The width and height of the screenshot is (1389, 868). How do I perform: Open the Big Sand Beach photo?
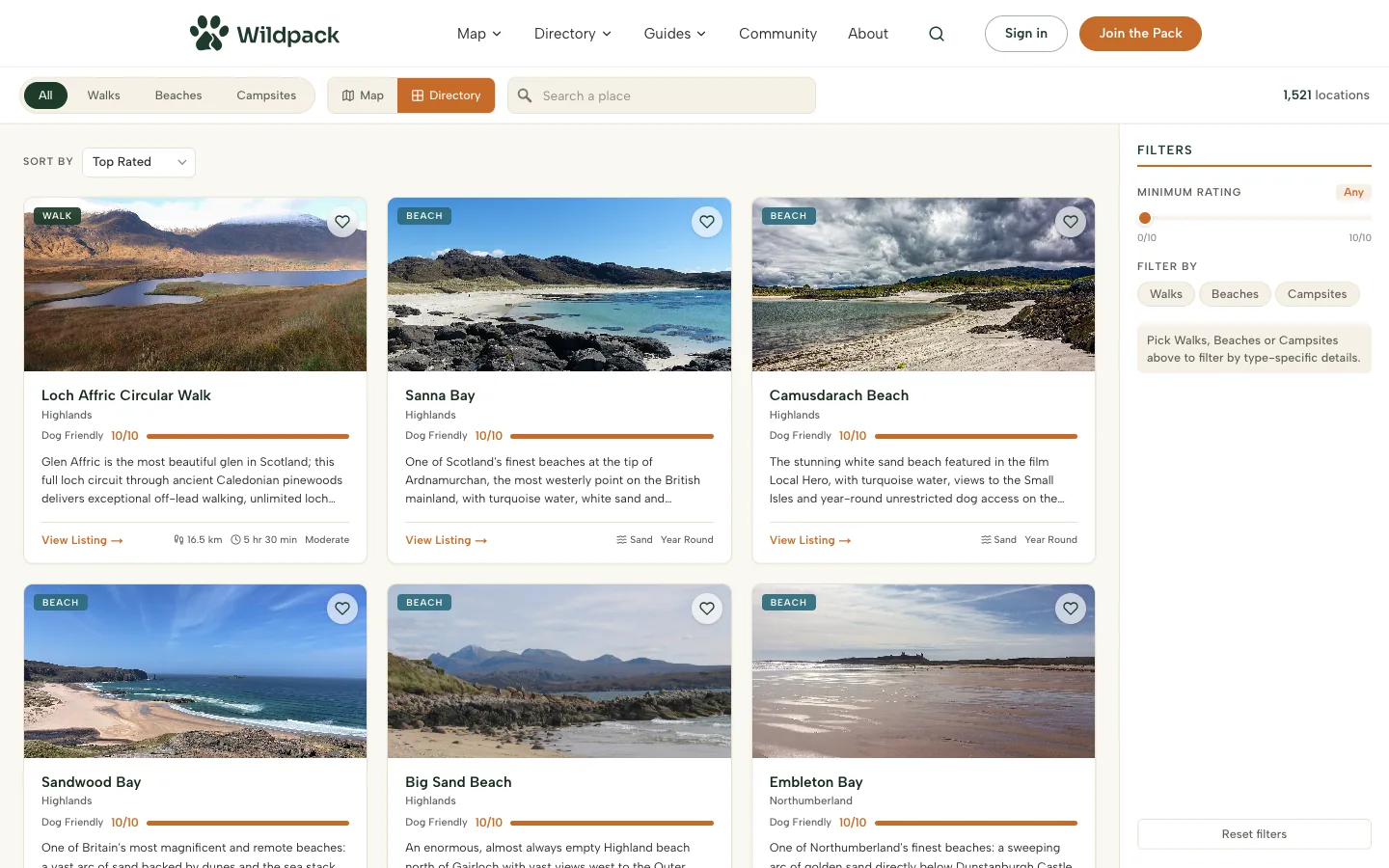pyautogui.click(x=559, y=671)
